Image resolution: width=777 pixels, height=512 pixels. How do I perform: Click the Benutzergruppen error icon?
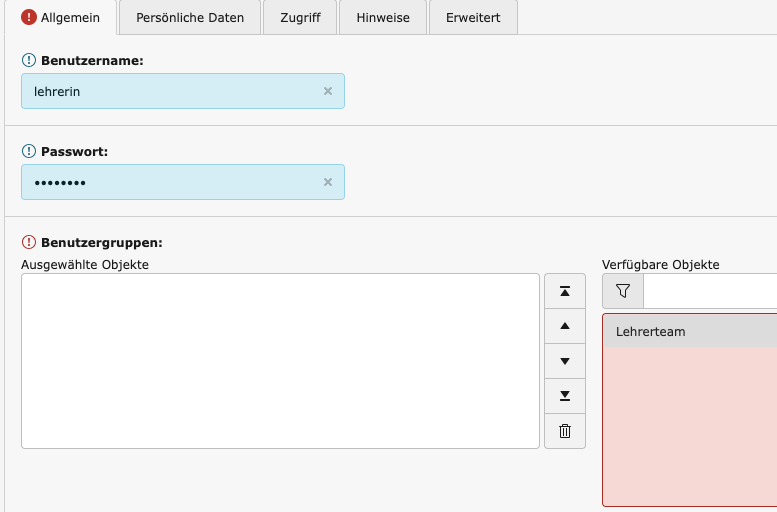tap(29, 242)
